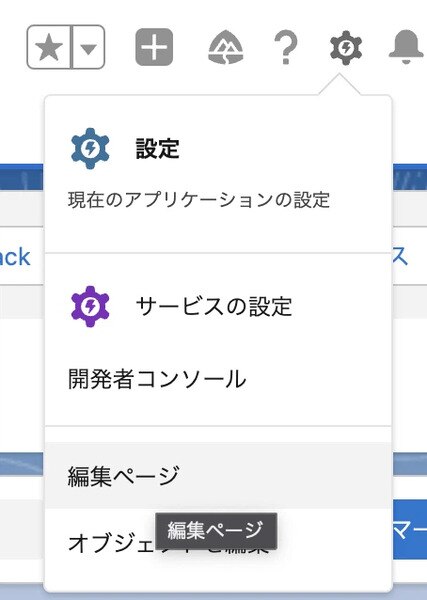Click the Favorites star icon
Screen dimensions: 427x600
49,47
